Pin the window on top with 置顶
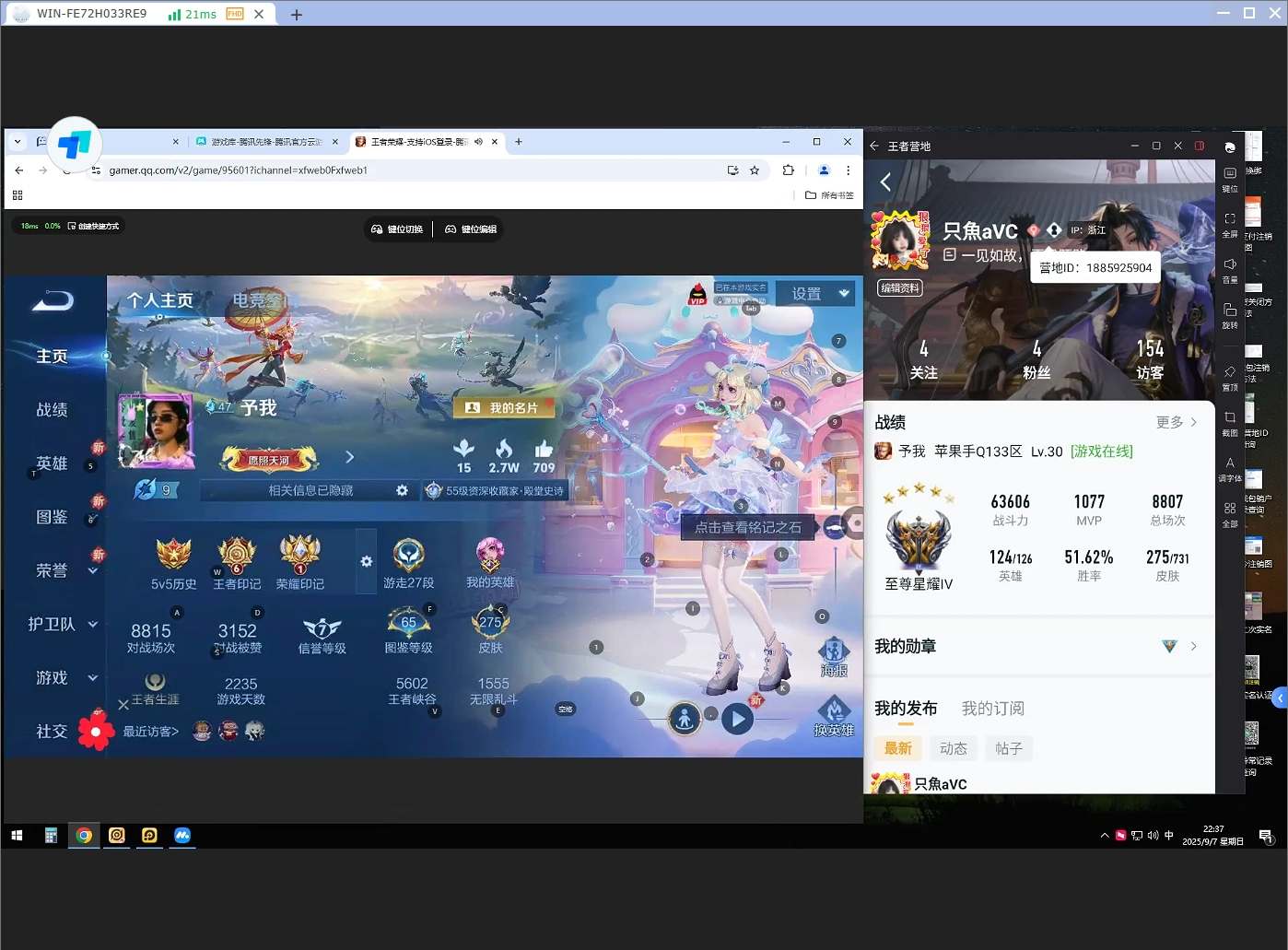 1230,378
